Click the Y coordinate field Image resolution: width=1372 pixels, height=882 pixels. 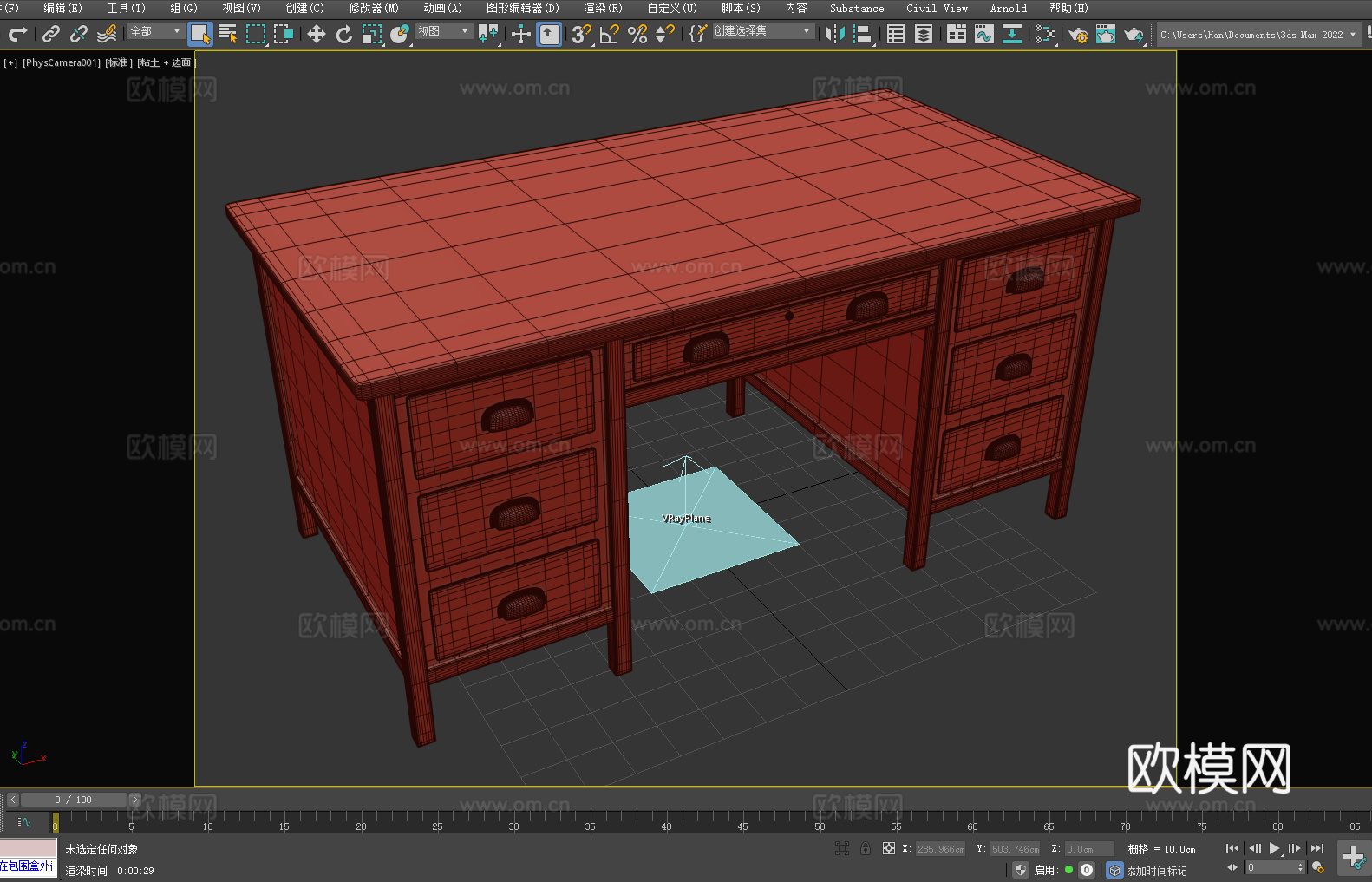point(1015,849)
